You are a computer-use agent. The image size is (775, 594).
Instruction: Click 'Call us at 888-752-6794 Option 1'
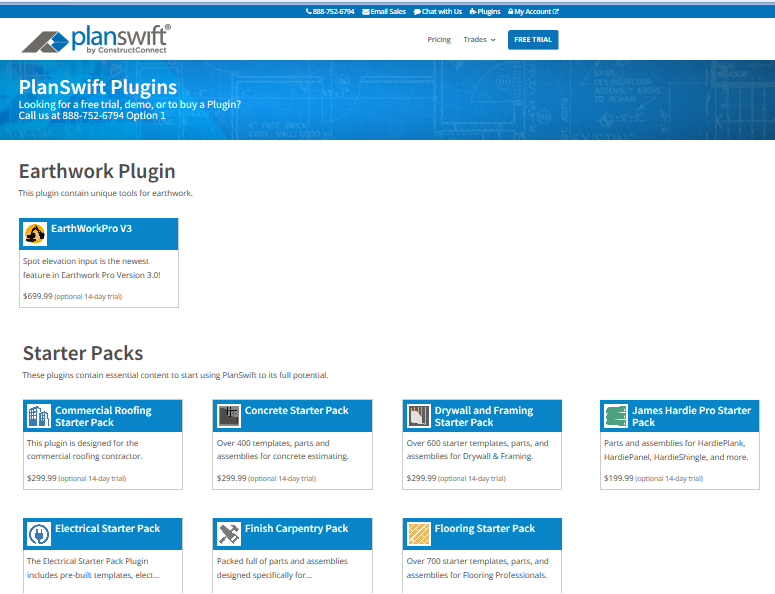coord(92,116)
